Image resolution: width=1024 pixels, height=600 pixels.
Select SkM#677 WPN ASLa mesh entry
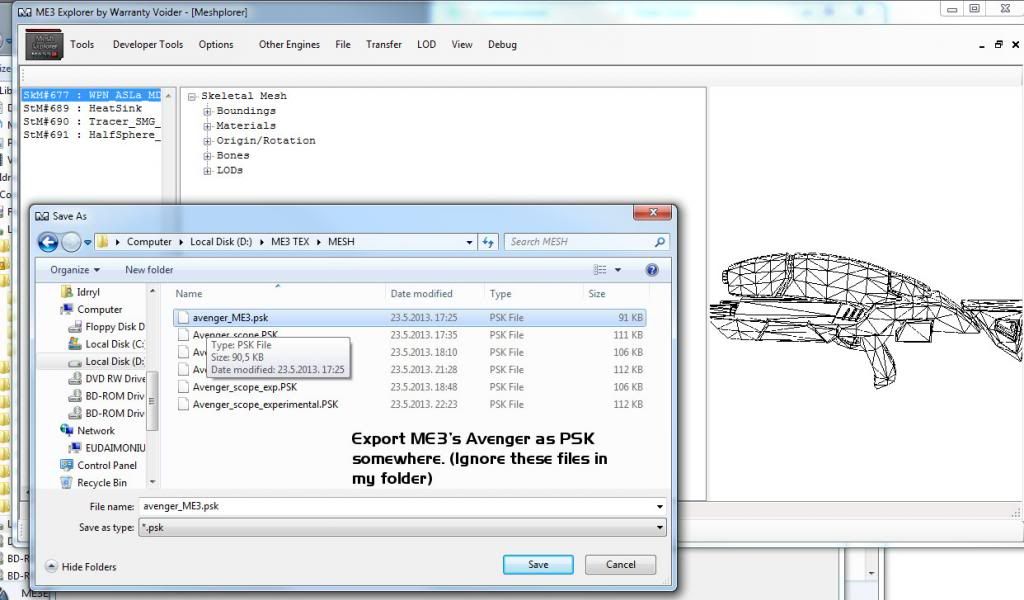click(x=91, y=95)
